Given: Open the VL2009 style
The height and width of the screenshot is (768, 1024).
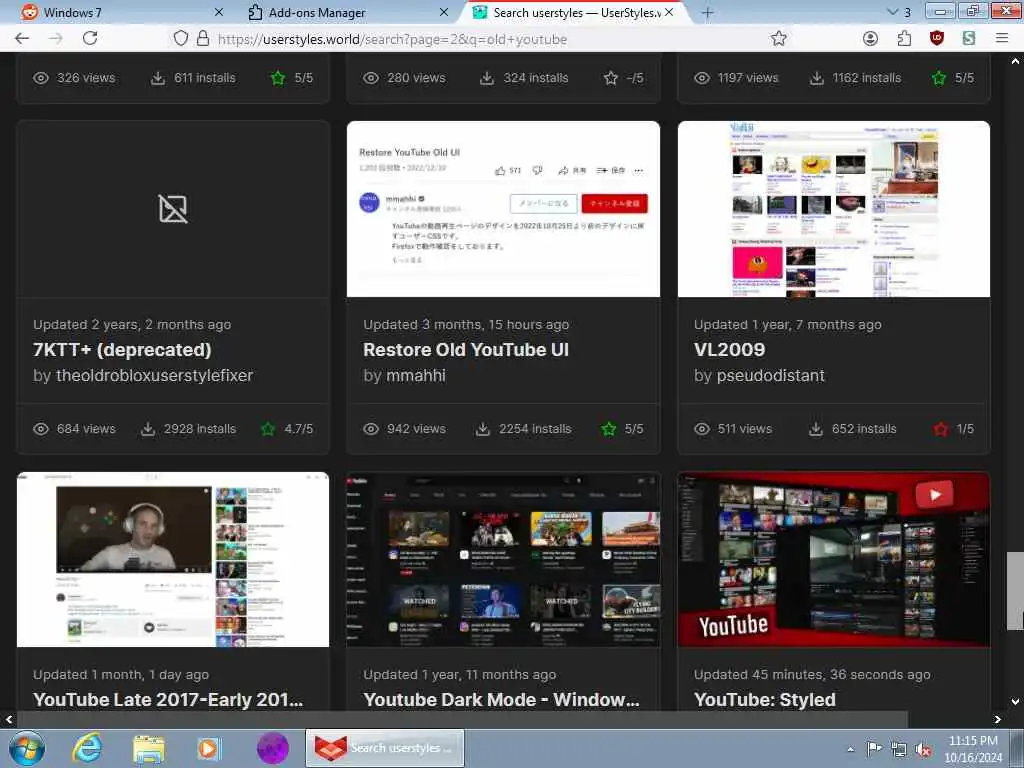Looking at the screenshot, I should click(729, 350).
